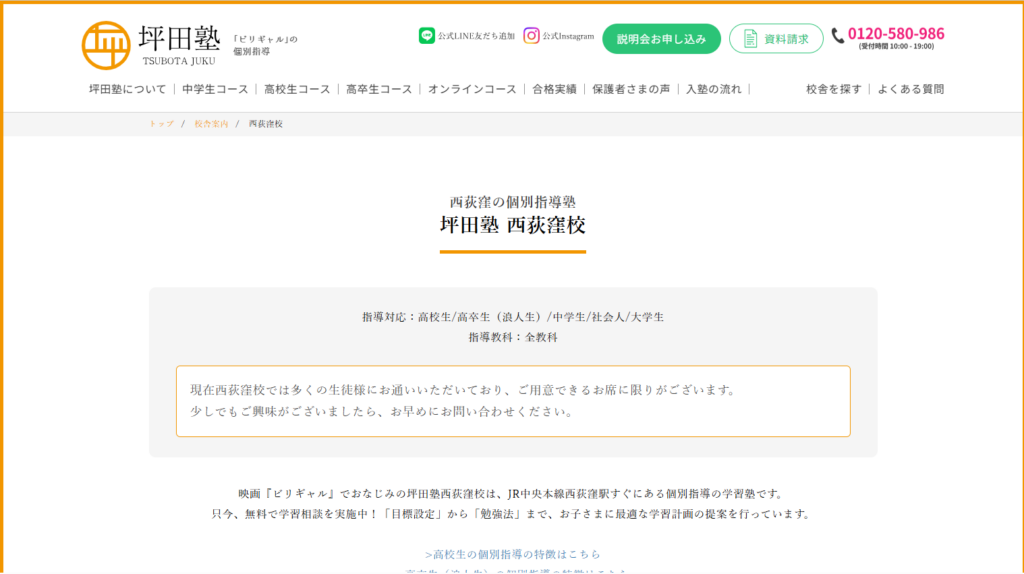The image size is (1024, 574).
Task: Select 高卒生コース in navigation
Action: click(379, 89)
